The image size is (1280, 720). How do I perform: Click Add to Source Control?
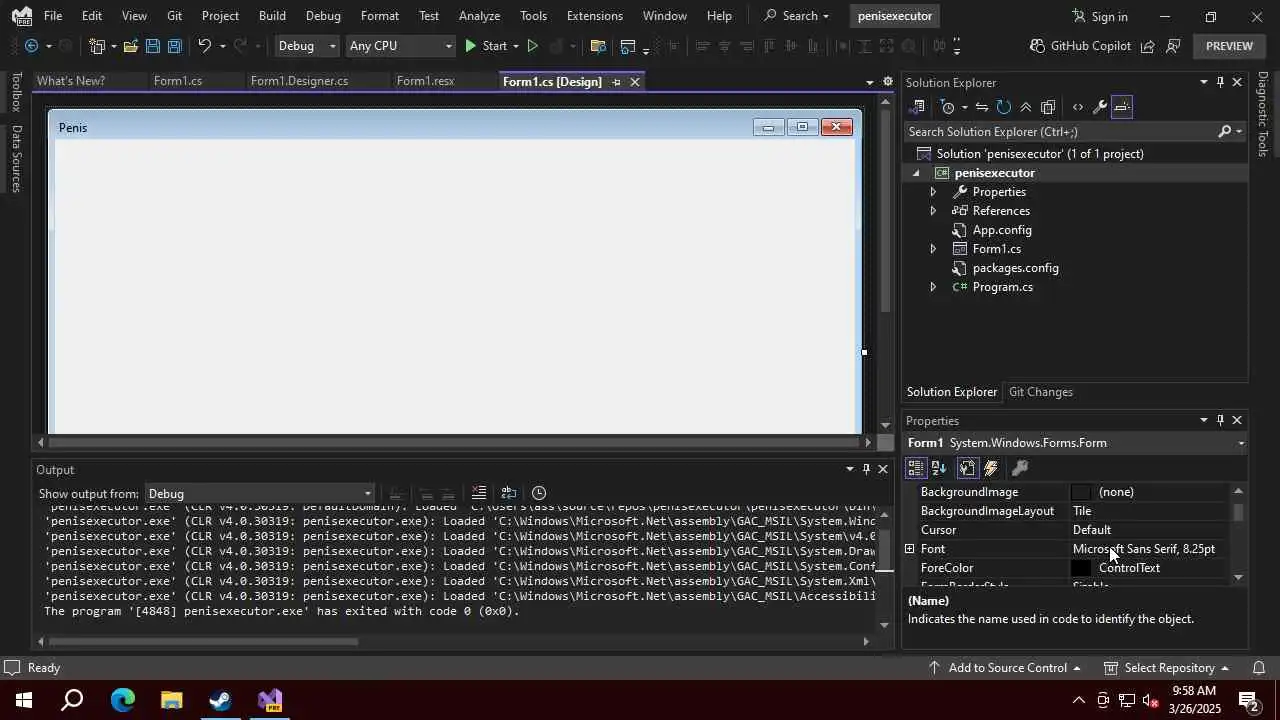tap(1004, 667)
